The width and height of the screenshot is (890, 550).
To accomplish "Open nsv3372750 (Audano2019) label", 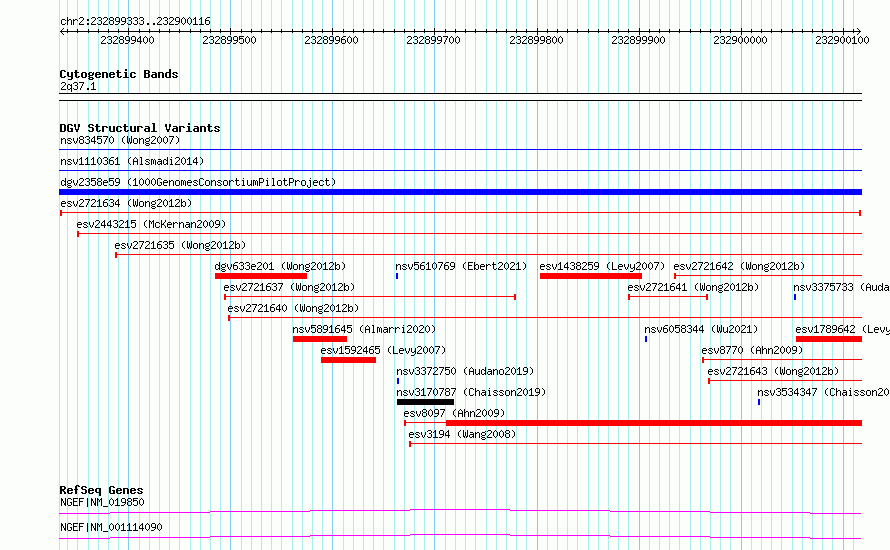I will (x=465, y=371).
